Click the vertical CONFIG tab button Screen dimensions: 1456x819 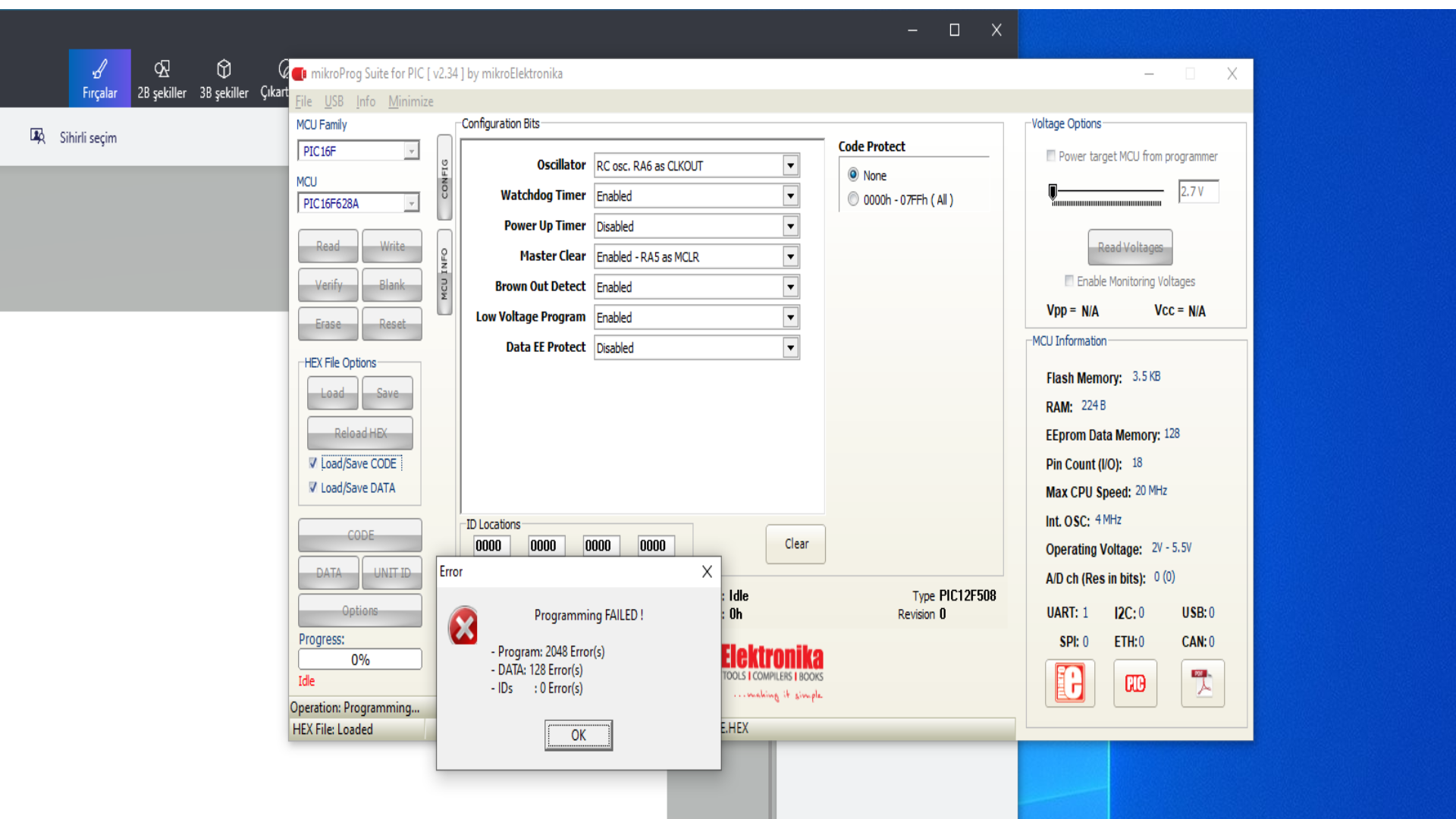444,177
